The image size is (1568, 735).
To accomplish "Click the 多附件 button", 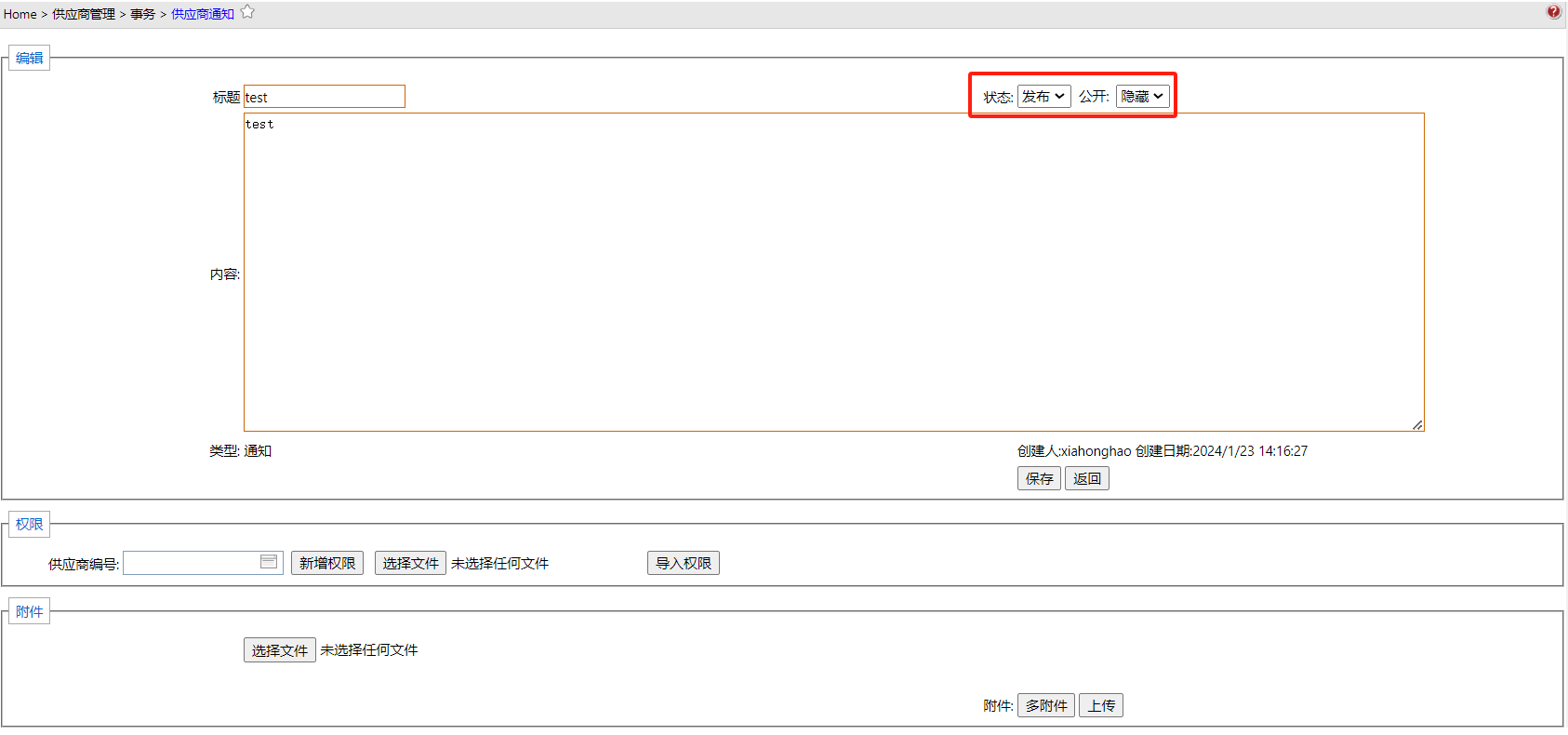I will 1046,705.
